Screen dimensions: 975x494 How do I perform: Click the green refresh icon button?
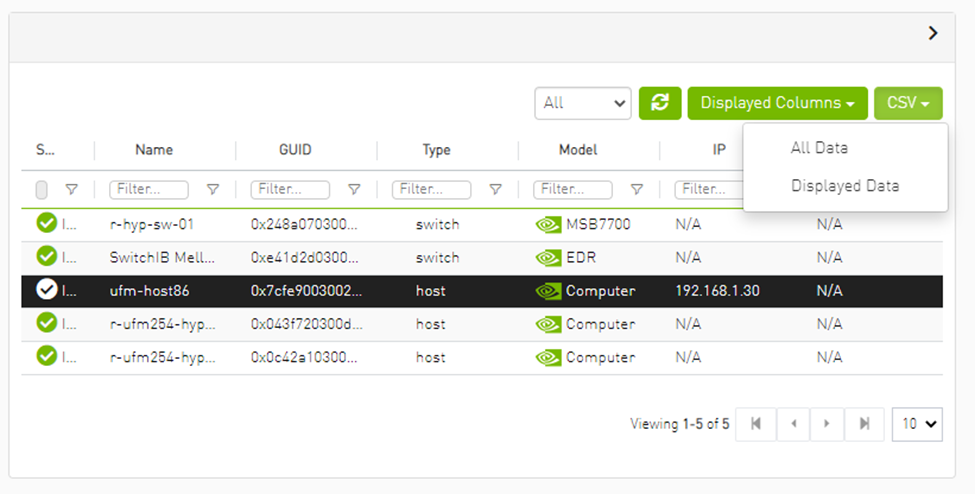660,103
